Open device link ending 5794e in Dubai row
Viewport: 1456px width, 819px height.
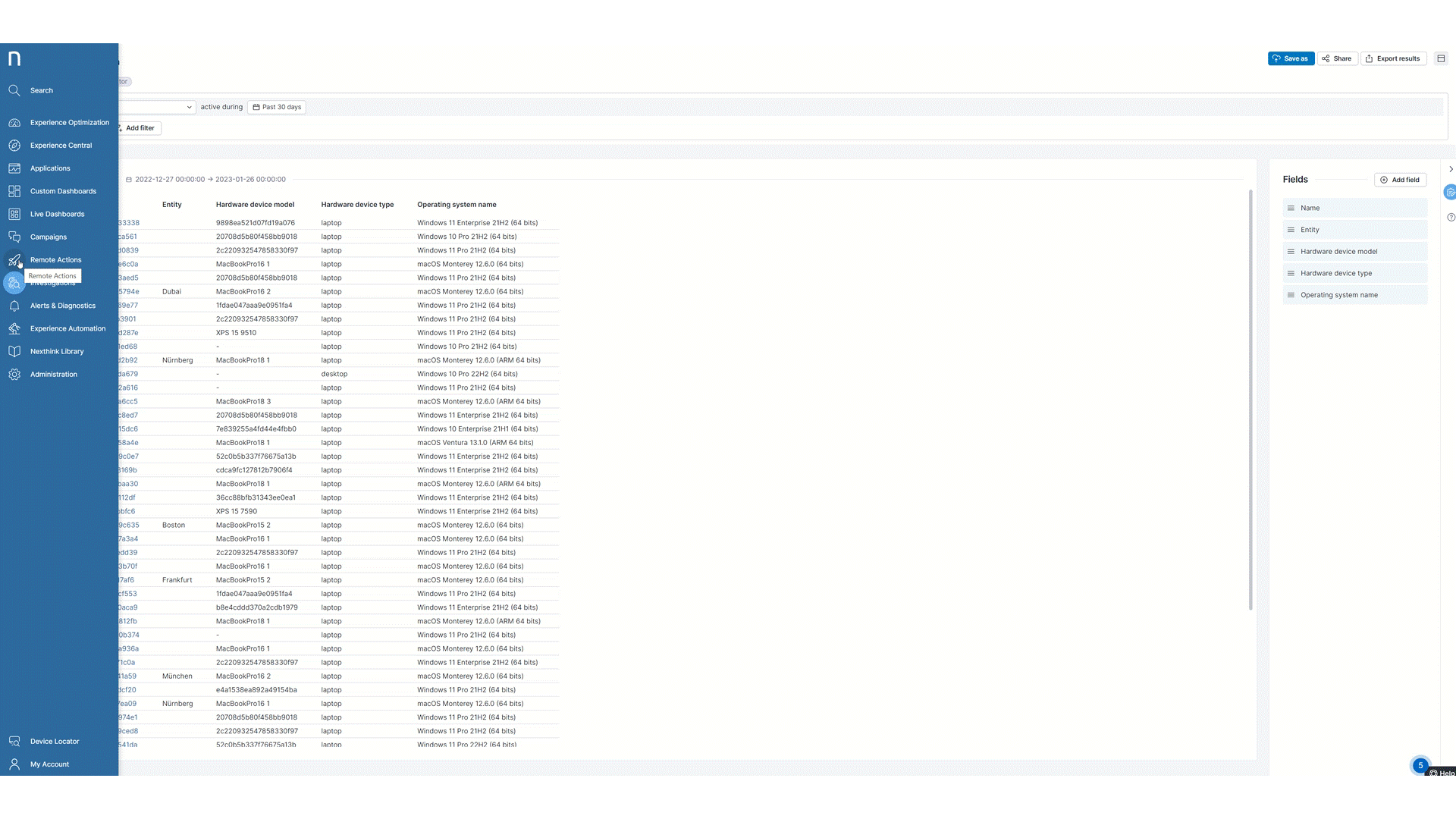pyautogui.click(x=129, y=292)
